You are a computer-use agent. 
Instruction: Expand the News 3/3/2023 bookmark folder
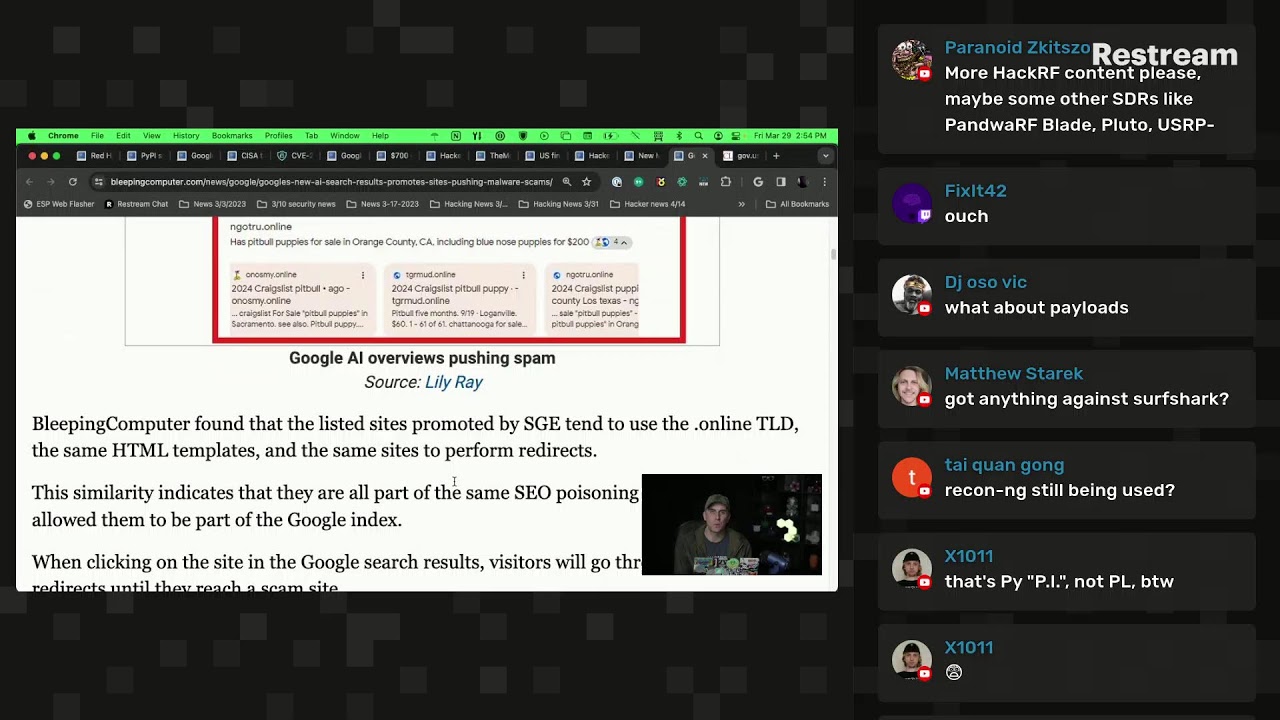[x=212, y=204]
